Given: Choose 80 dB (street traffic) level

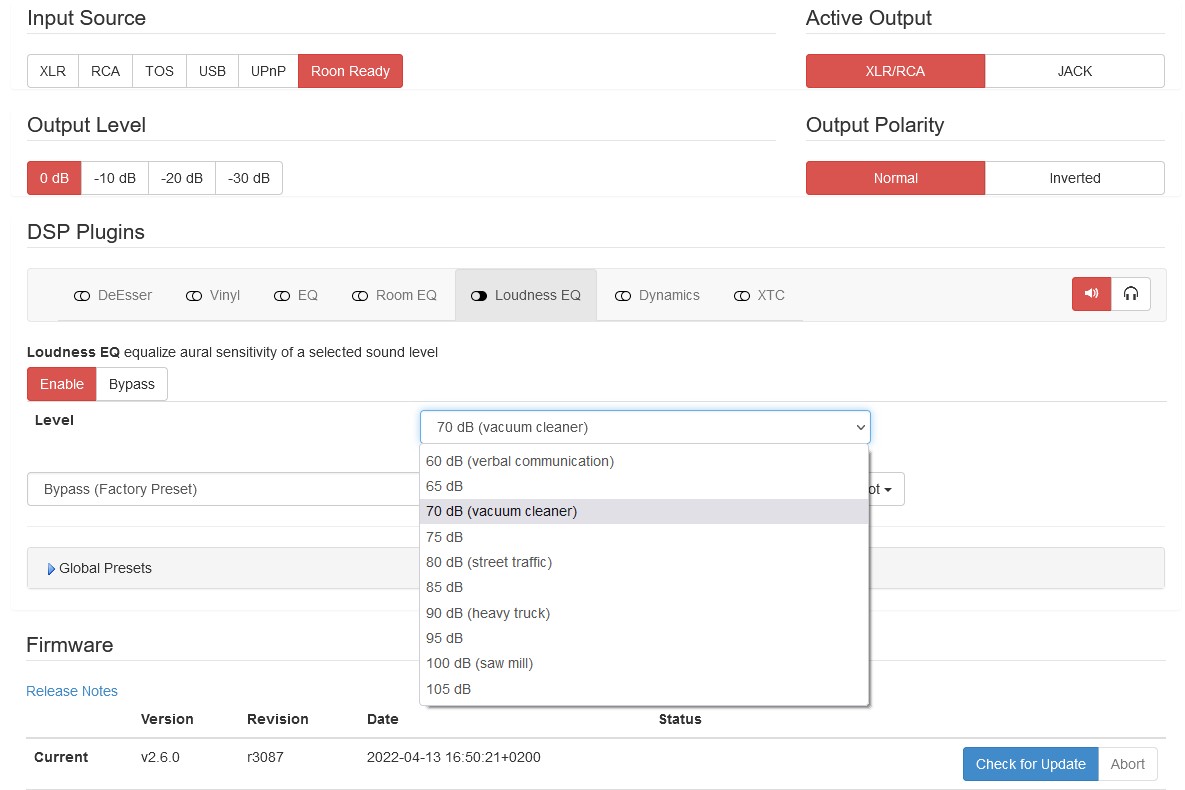Looking at the screenshot, I should [x=644, y=562].
